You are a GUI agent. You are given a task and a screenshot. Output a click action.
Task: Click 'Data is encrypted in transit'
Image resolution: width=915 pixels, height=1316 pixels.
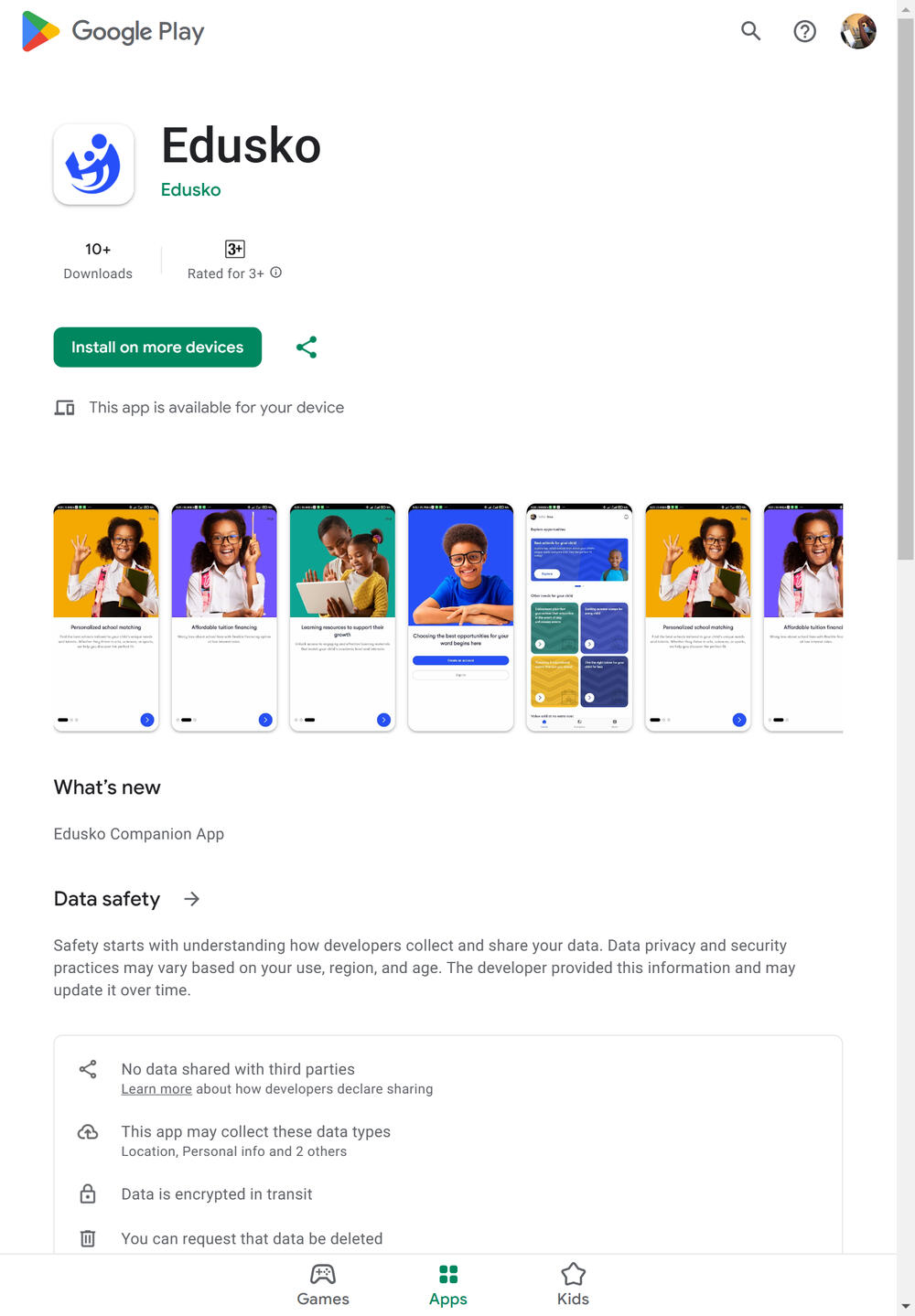[217, 1194]
